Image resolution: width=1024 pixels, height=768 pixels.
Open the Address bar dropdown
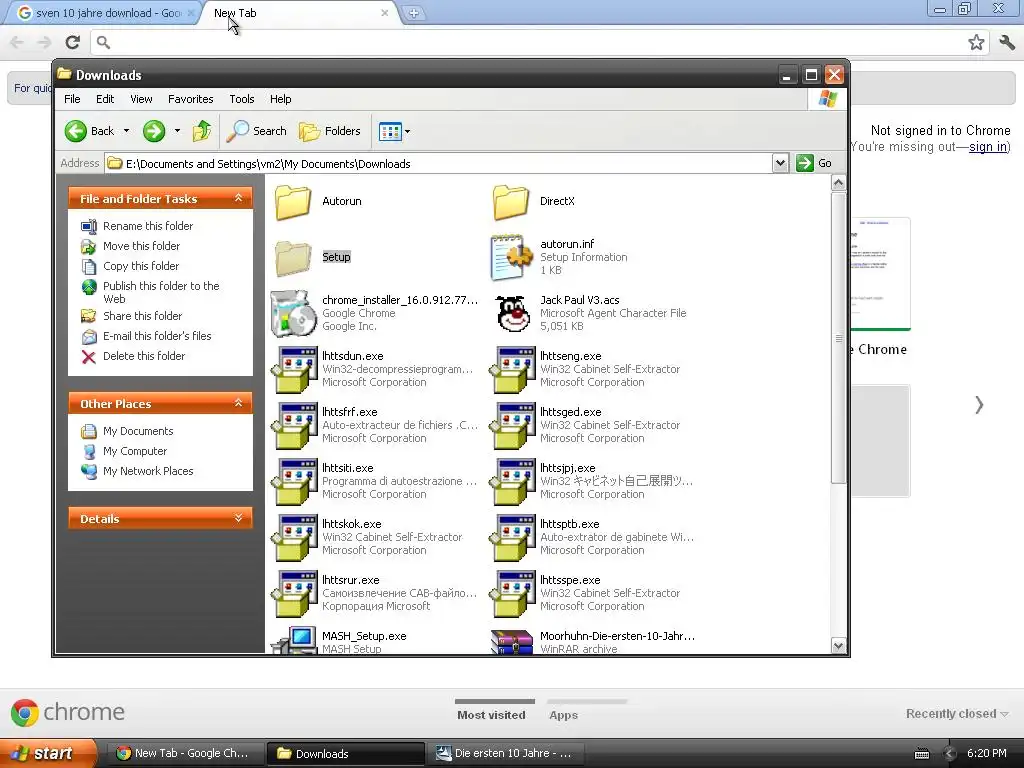[780, 163]
